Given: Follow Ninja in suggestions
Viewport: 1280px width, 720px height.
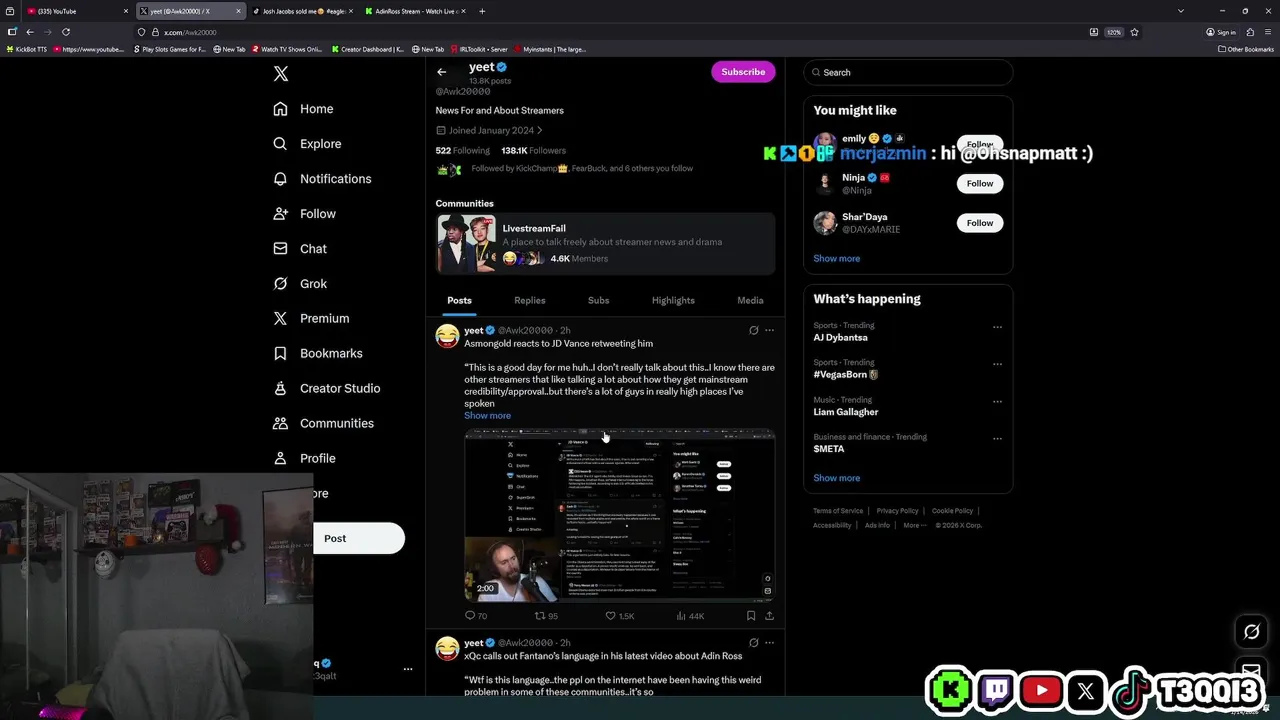Looking at the screenshot, I should click(x=980, y=184).
